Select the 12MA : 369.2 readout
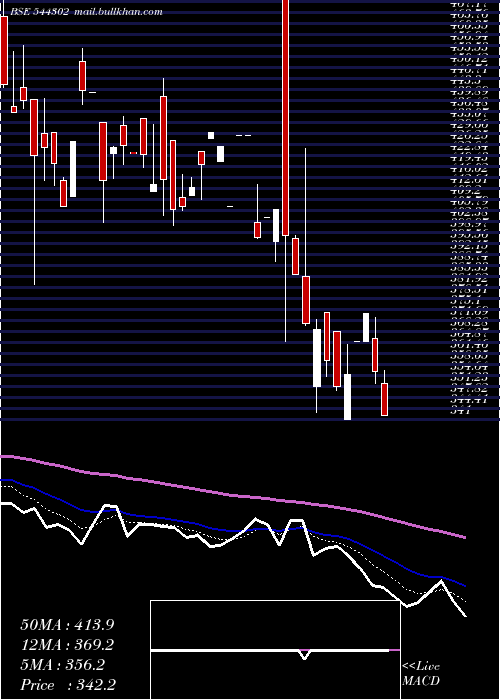The image size is (500, 700). [x=67, y=645]
